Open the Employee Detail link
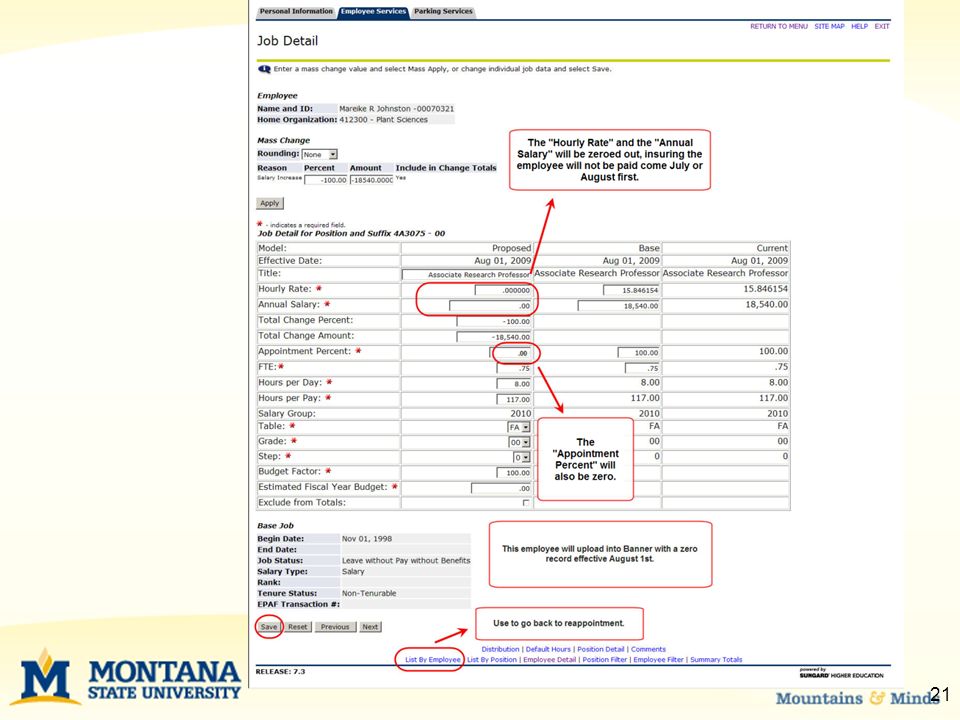Image resolution: width=960 pixels, height=720 pixels. click(550, 659)
